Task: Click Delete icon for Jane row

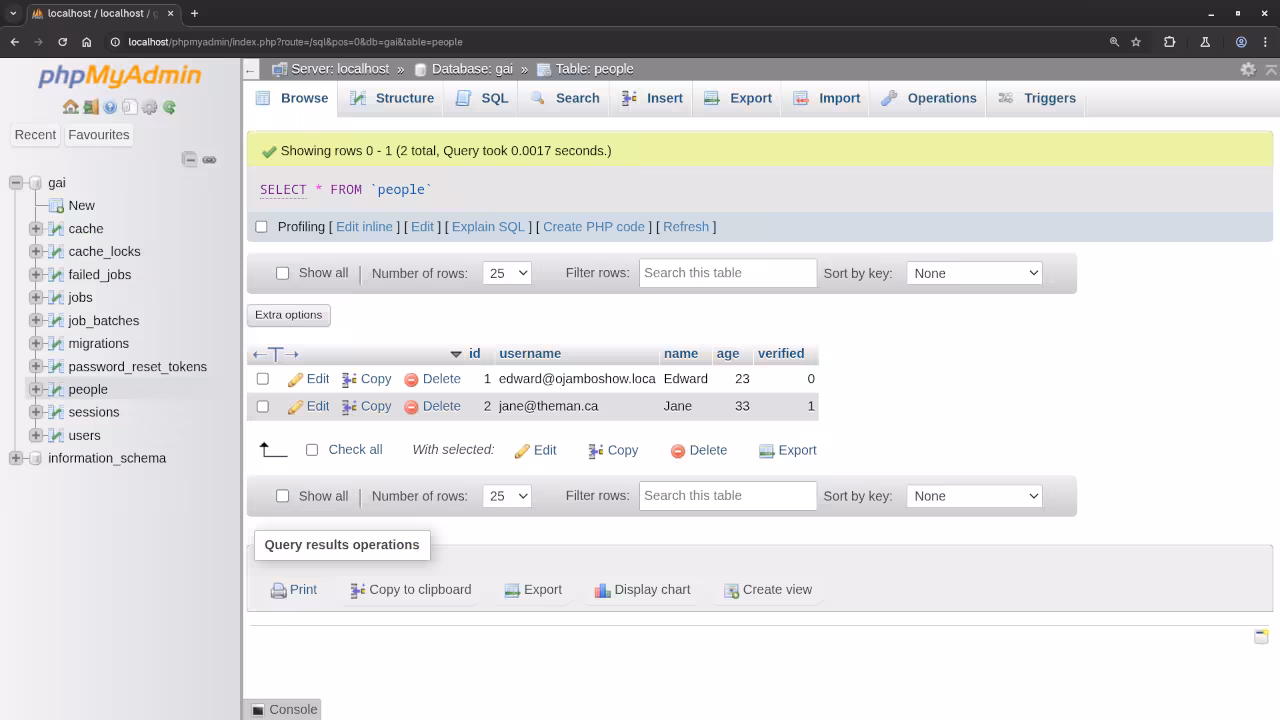Action: pos(411,407)
